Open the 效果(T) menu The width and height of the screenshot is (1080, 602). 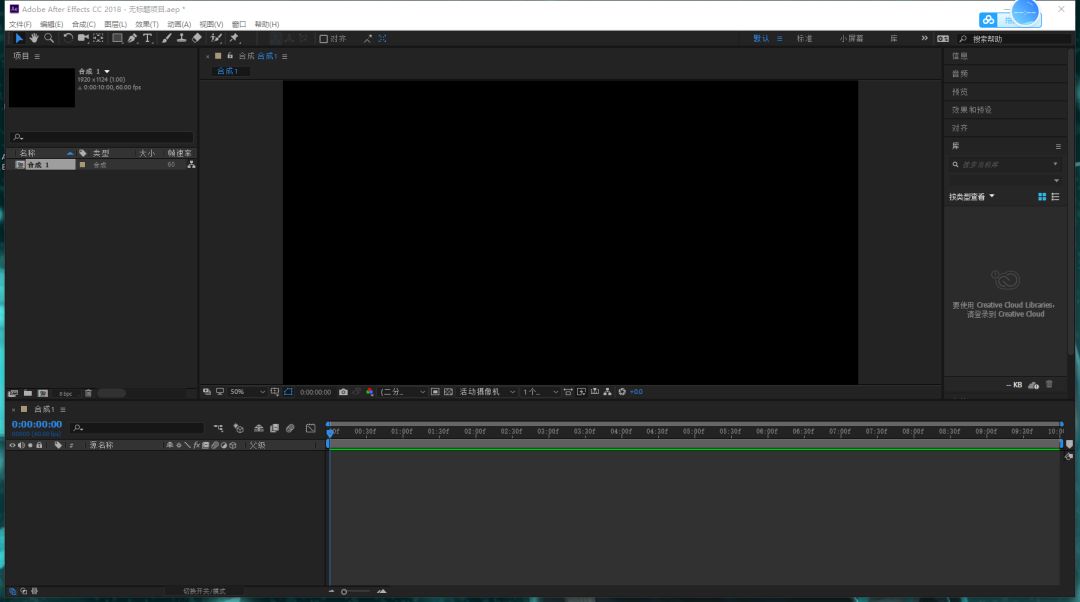[147, 24]
